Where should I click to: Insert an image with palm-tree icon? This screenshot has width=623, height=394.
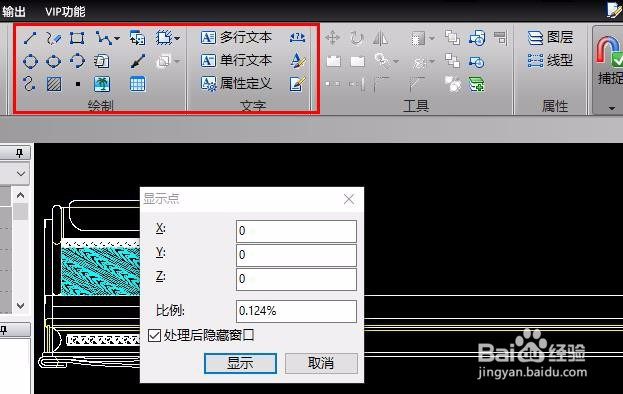coord(102,84)
